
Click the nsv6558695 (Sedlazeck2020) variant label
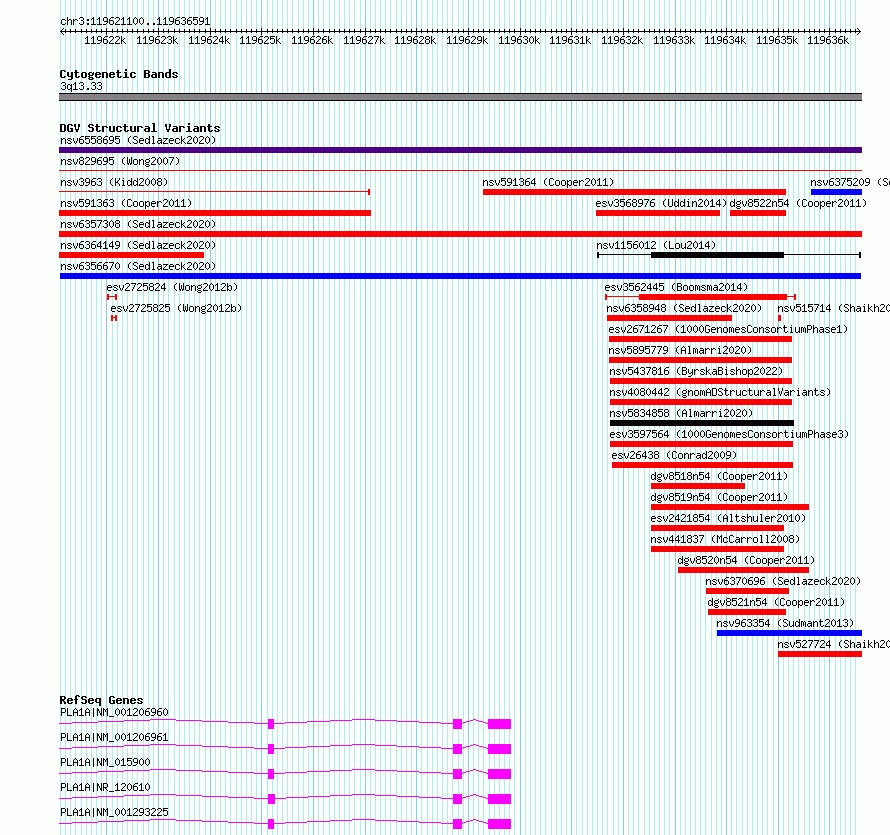pyautogui.click(x=138, y=140)
